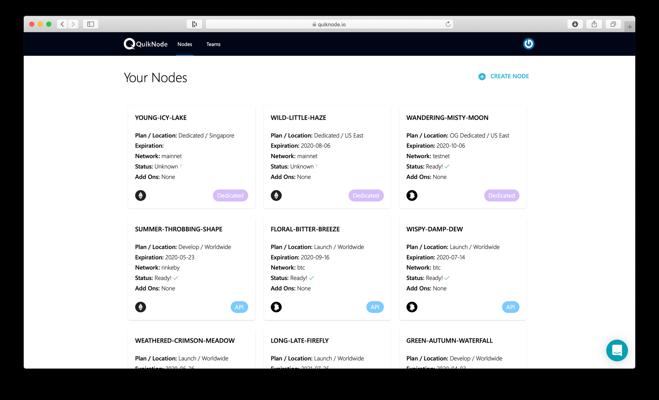Toggle the Safari sidebar button
This screenshot has width=659, height=400.
(90, 24)
